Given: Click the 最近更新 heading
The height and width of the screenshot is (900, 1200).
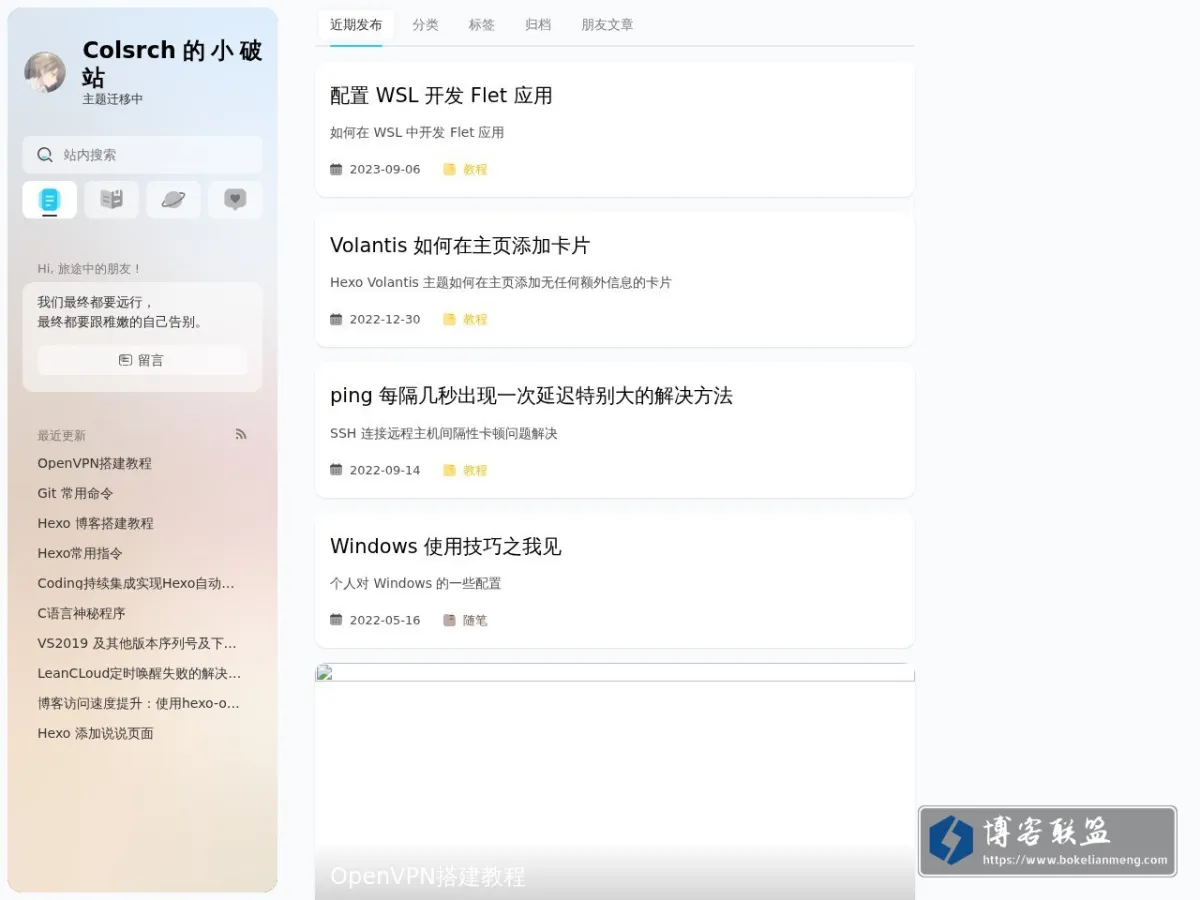Looking at the screenshot, I should pyautogui.click(x=62, y=436).
